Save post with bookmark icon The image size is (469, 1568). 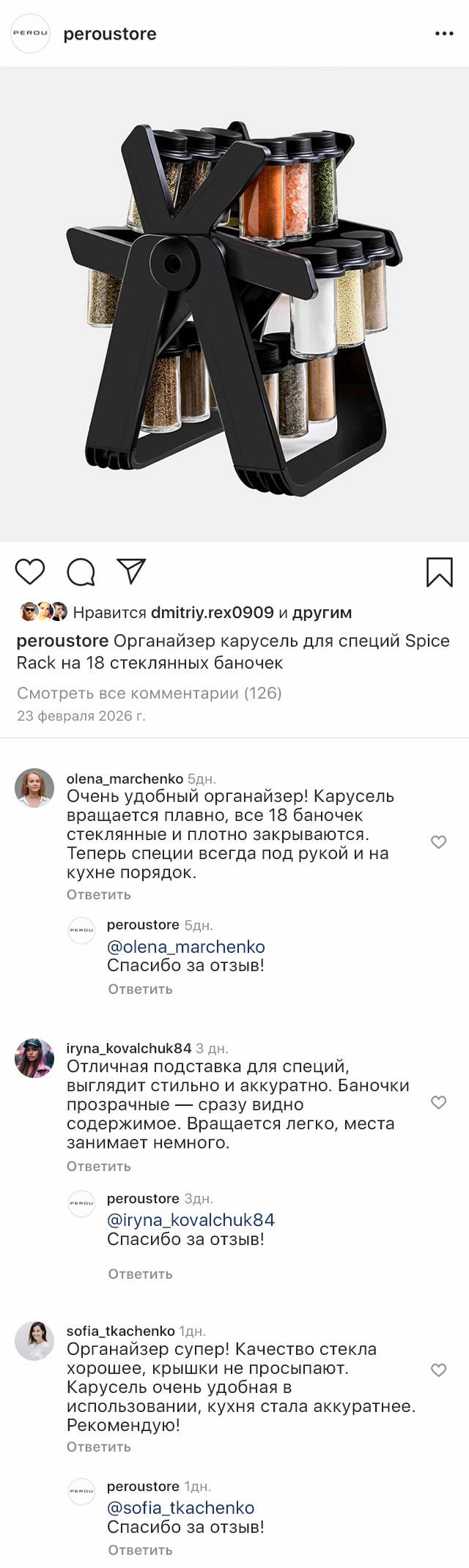439,572
